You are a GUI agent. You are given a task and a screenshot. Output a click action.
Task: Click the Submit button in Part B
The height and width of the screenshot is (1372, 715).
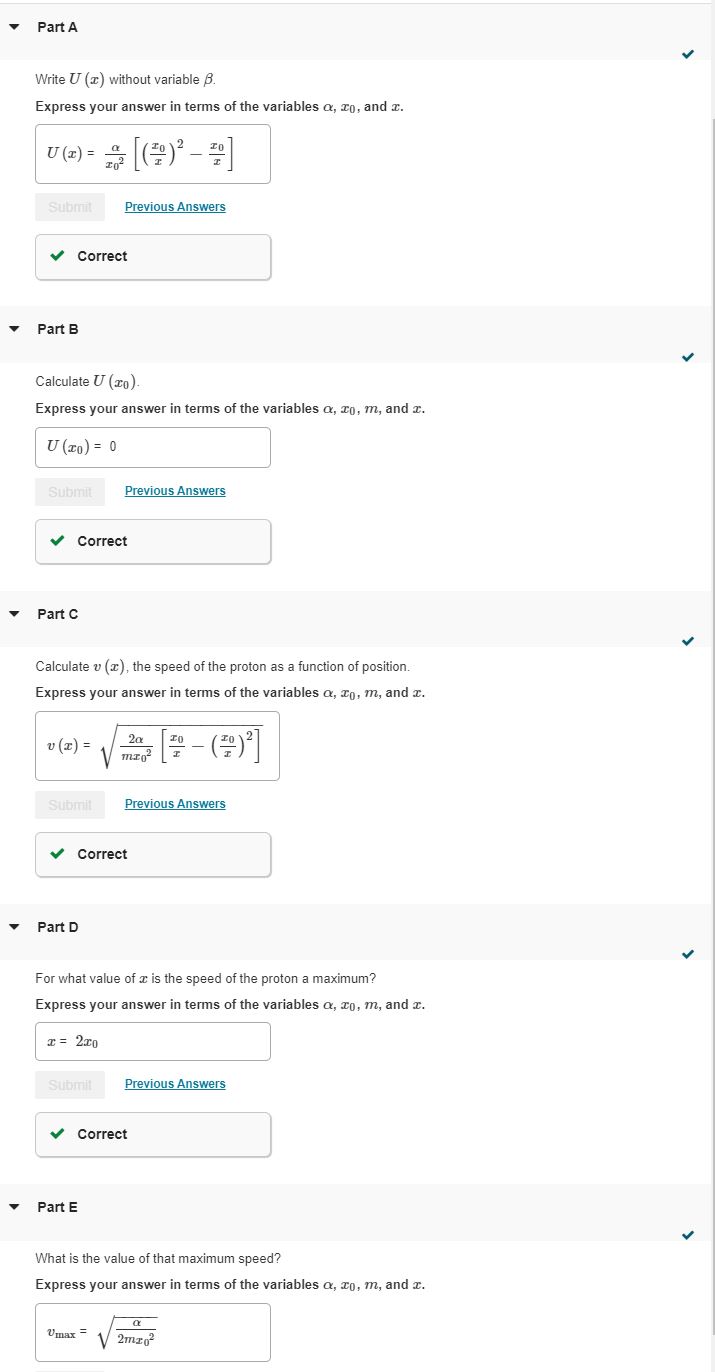[x=69, y=491]
